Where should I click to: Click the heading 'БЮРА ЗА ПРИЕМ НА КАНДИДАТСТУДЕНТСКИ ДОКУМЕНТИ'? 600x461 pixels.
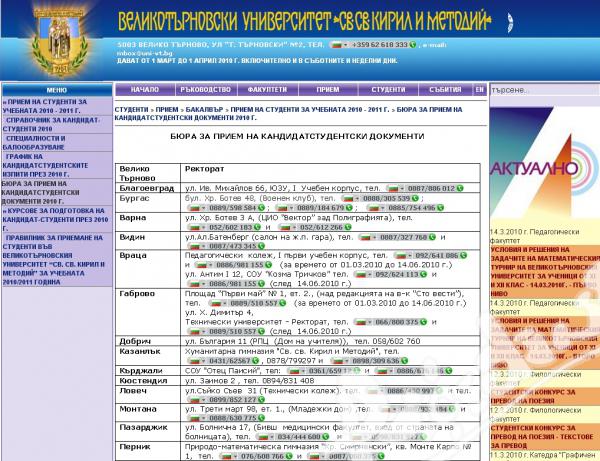point(297,136)
